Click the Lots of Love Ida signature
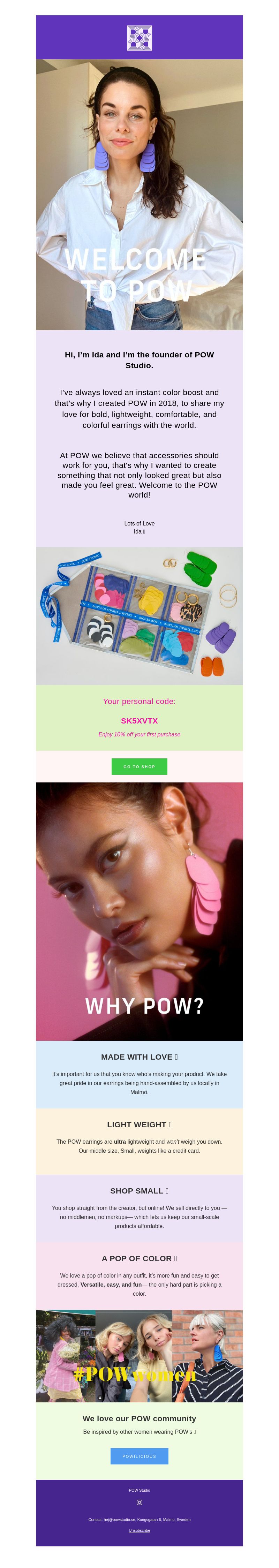The image size is (279, 1568). (139, 527)
